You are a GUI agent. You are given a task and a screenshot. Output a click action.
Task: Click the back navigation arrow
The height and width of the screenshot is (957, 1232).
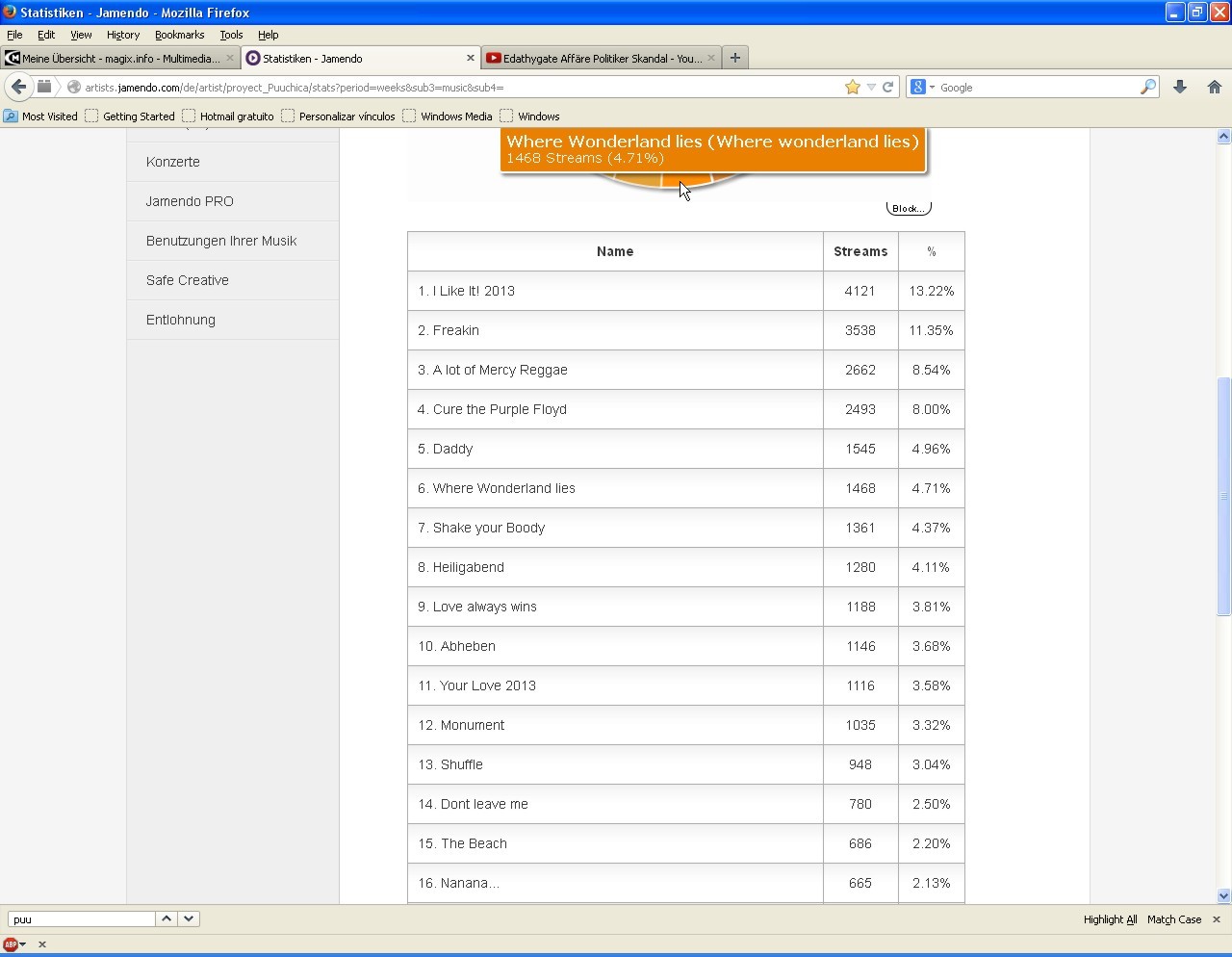pos(18,87)
